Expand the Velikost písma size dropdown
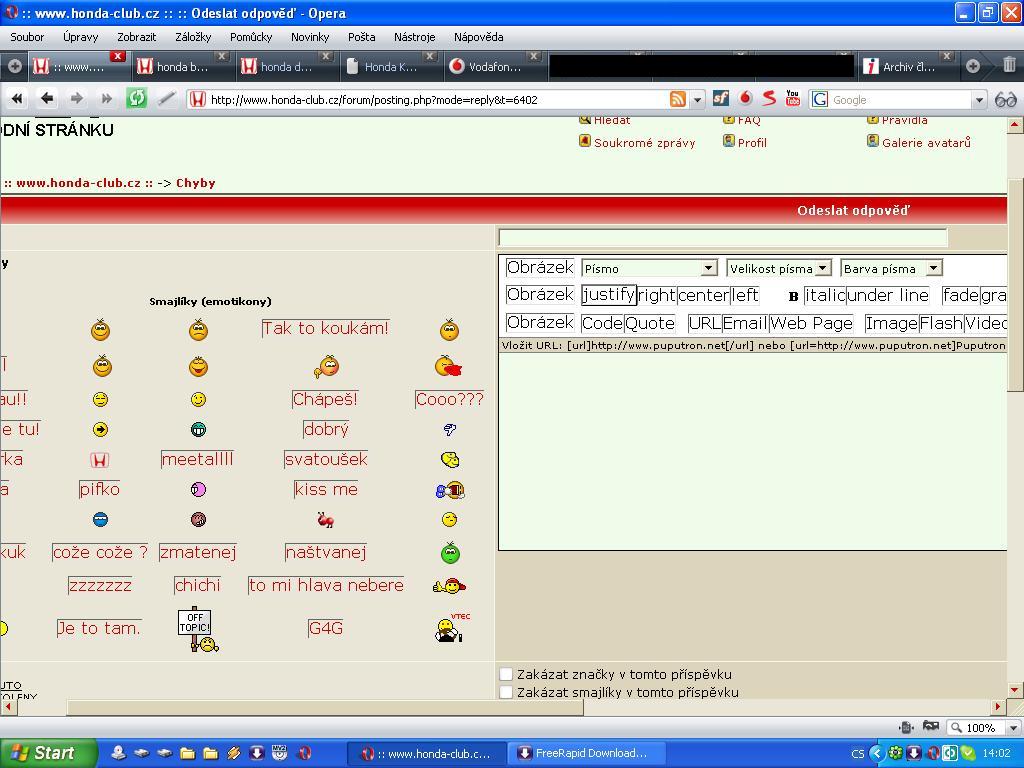 (778, 268)
